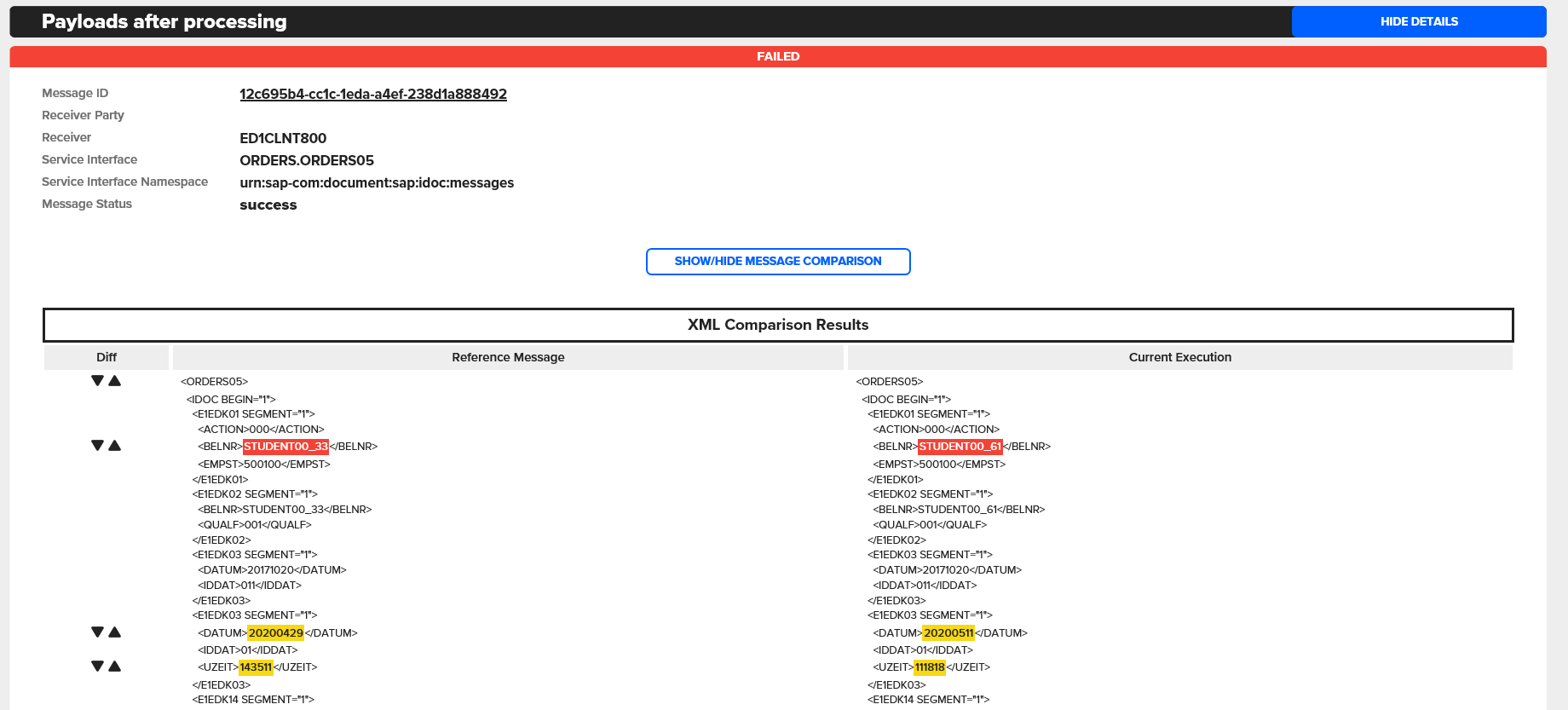Open the Message ID 12c695b4 link
Viewport: 1568px width, 710px height.
pos(372,95)
